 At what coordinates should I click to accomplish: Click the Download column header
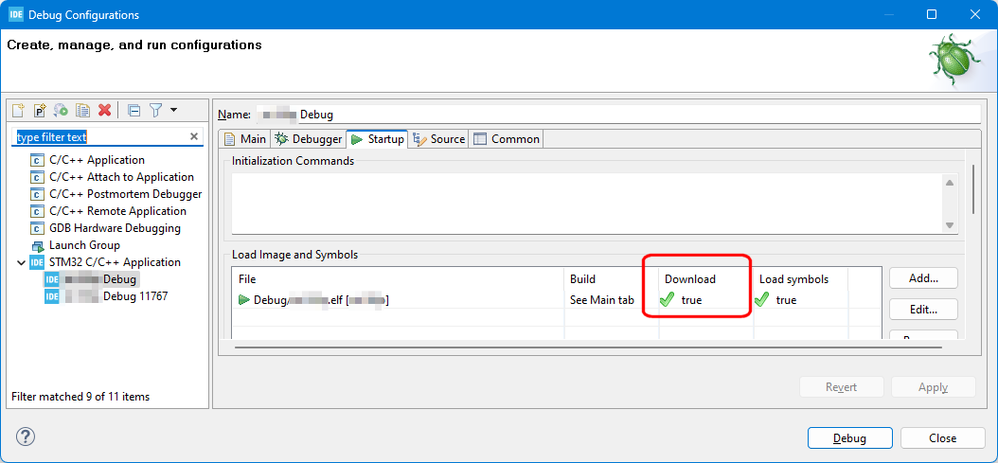[706, 279]
